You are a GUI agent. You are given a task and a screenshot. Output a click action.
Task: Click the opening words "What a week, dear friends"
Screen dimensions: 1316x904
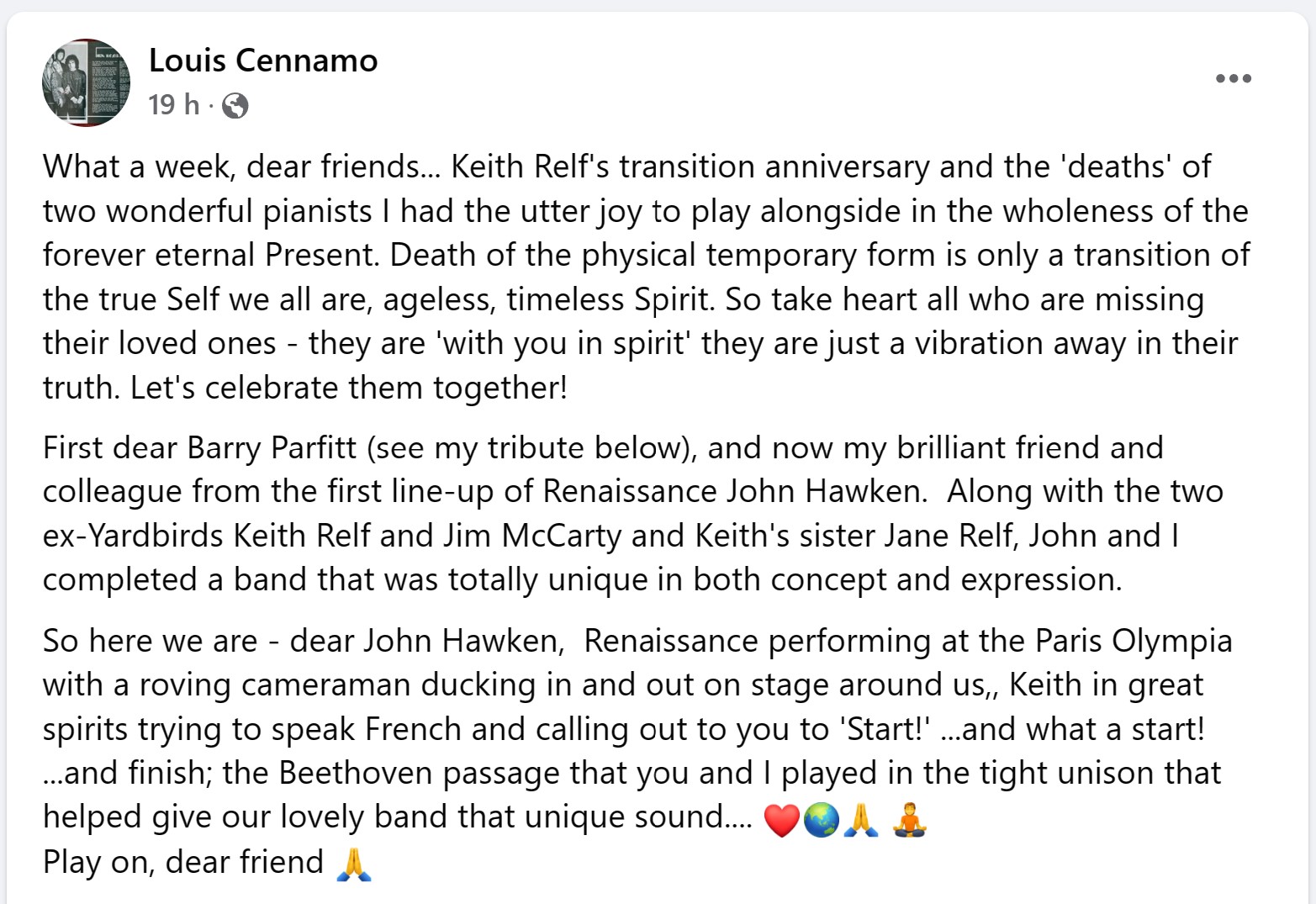click(230, 167)
